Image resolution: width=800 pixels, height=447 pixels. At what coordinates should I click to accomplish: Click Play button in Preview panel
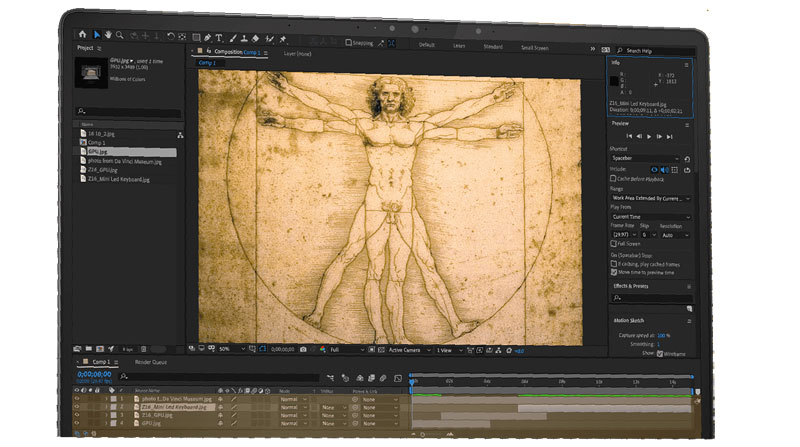click(x=649, y=136)
